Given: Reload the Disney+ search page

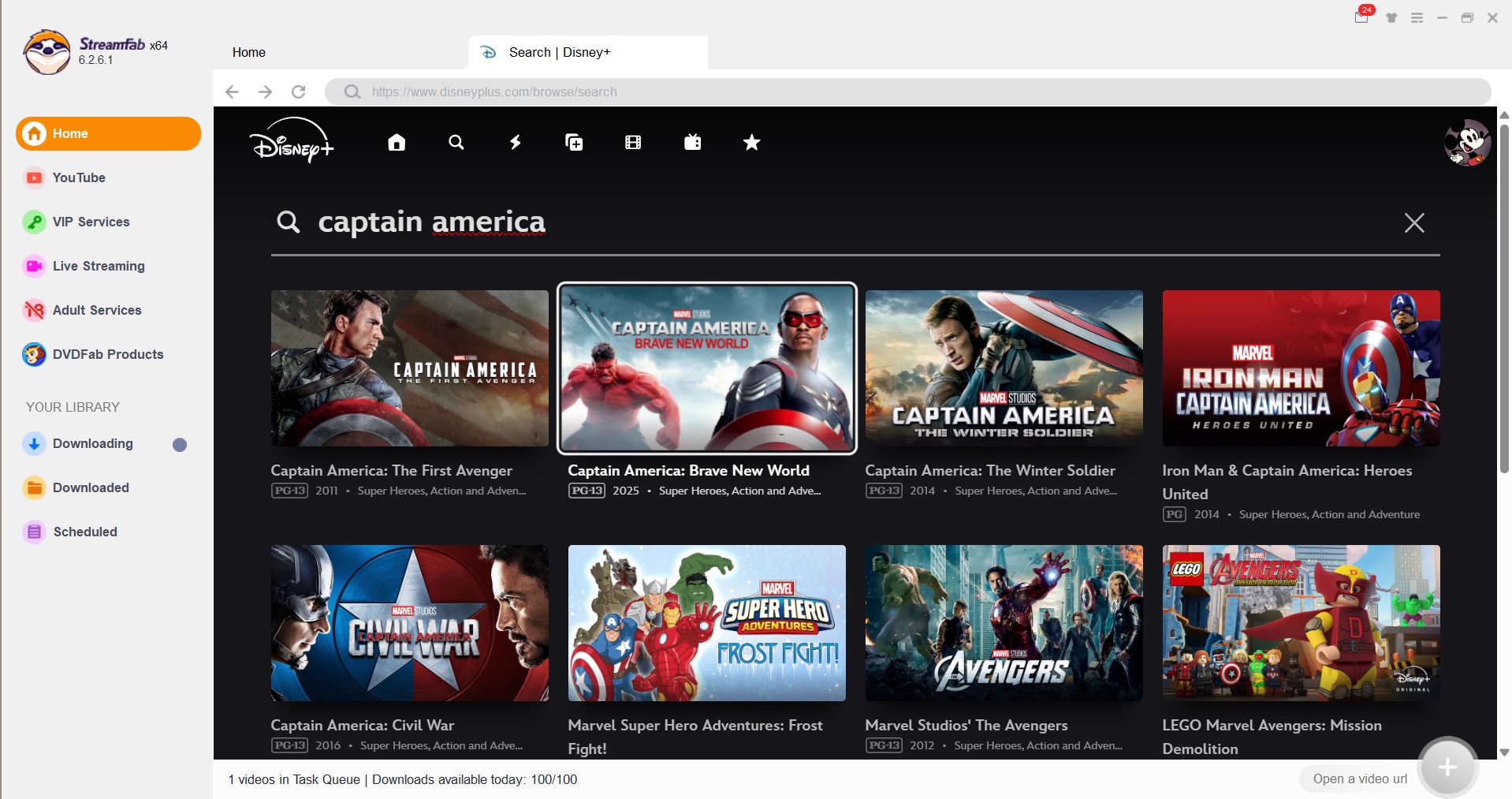Looking at the screenshot, I should coord(299,91).
